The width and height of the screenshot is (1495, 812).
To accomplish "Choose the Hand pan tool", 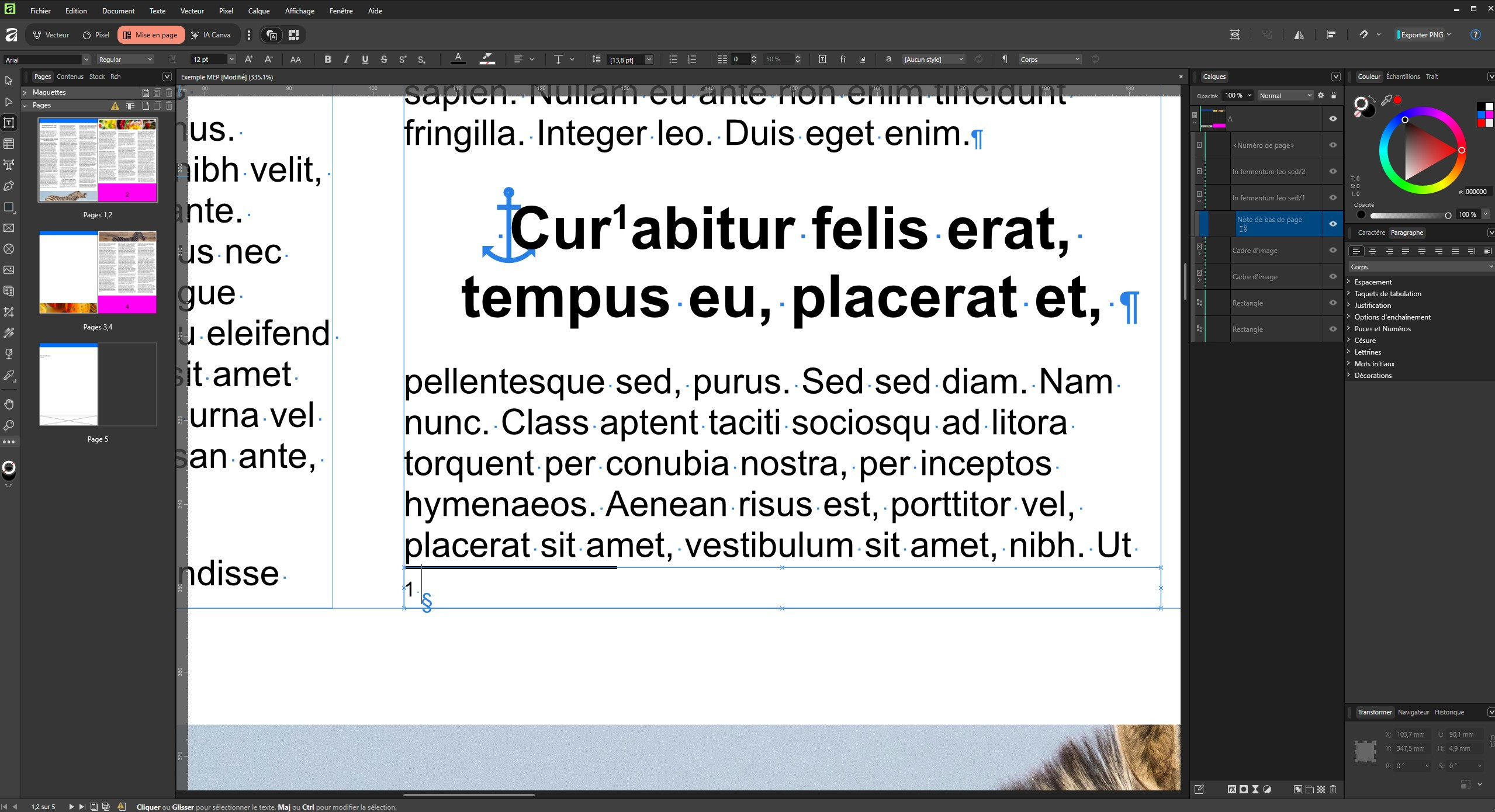I will (x=9, y=404).
